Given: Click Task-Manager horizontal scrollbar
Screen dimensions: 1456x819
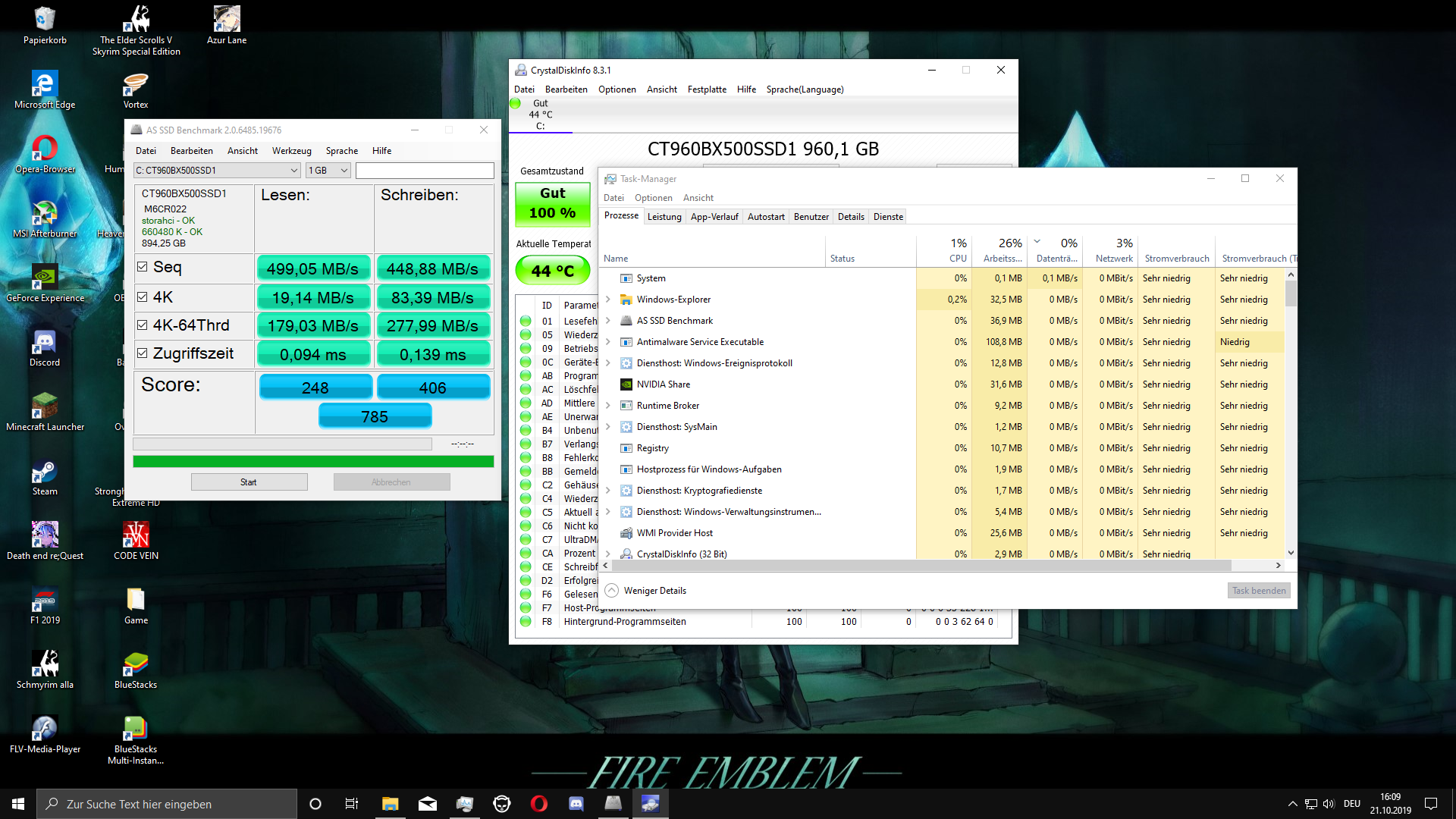Looking at the screenshot, I should 921,566.
